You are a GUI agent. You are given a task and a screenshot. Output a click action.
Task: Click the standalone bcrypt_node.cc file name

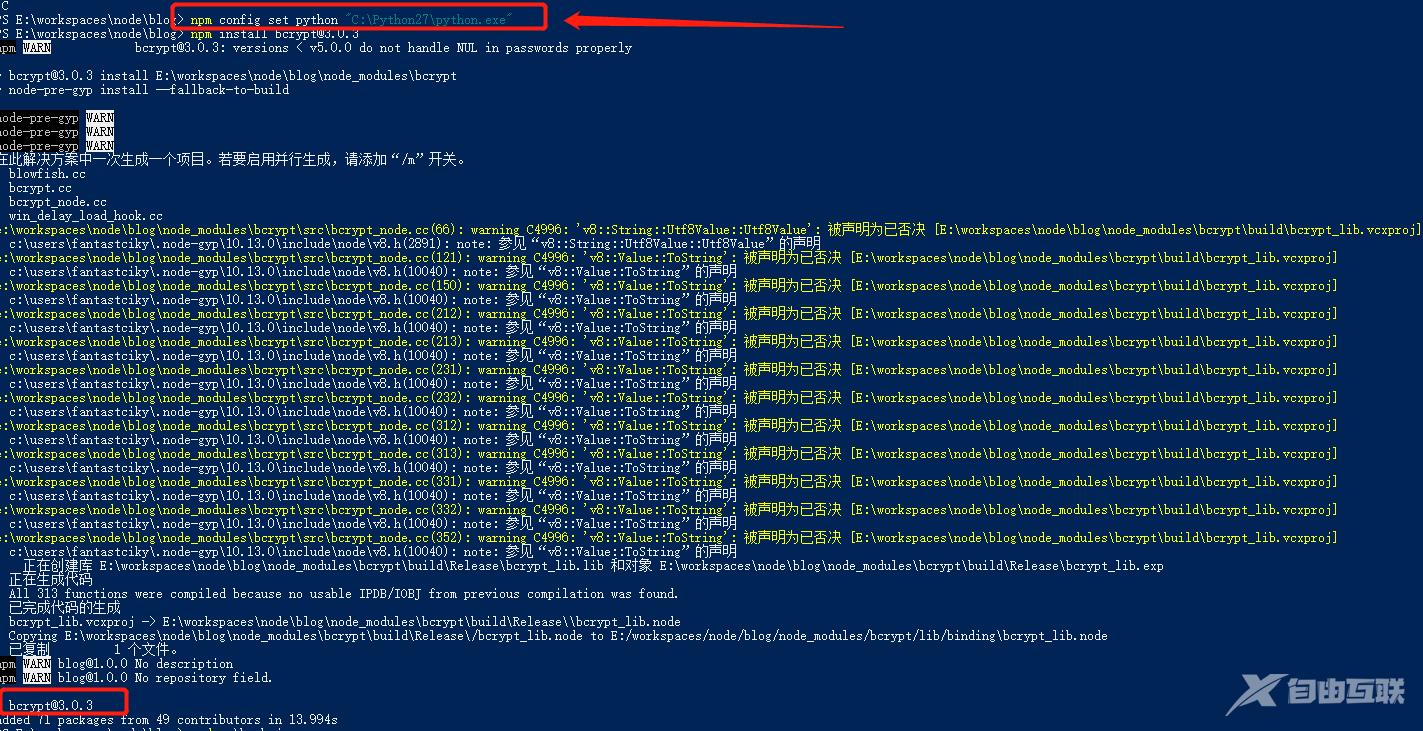pos(58,202)
